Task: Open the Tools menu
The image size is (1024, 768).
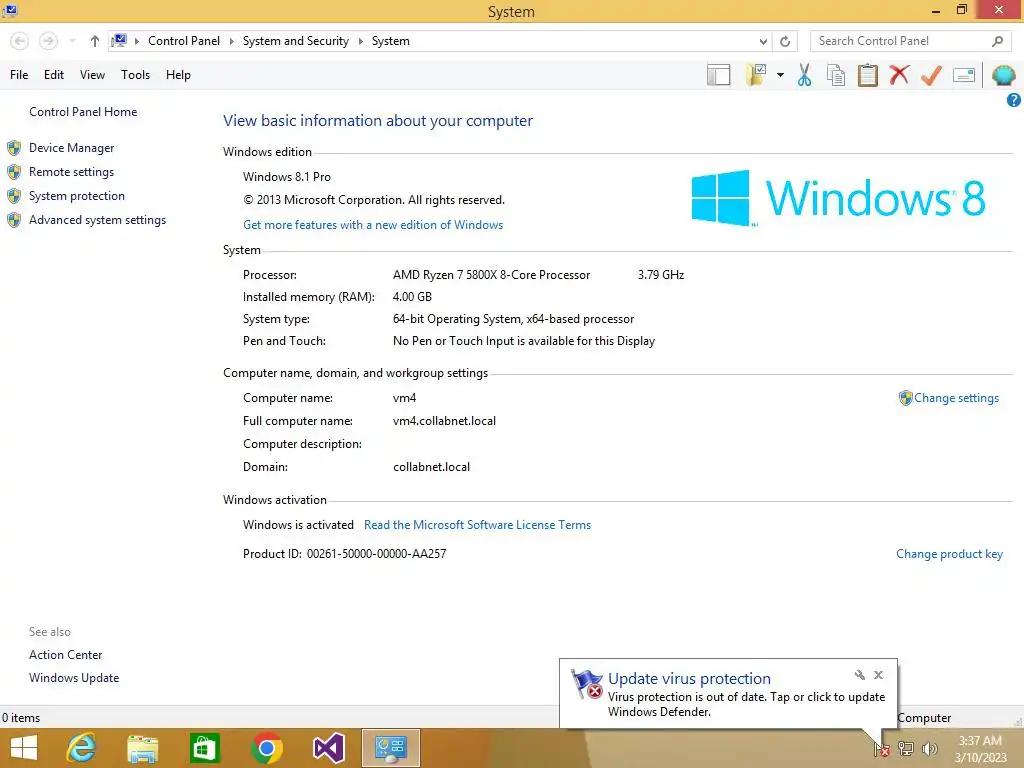Action: pyautogui.click(x=135, y=75)
